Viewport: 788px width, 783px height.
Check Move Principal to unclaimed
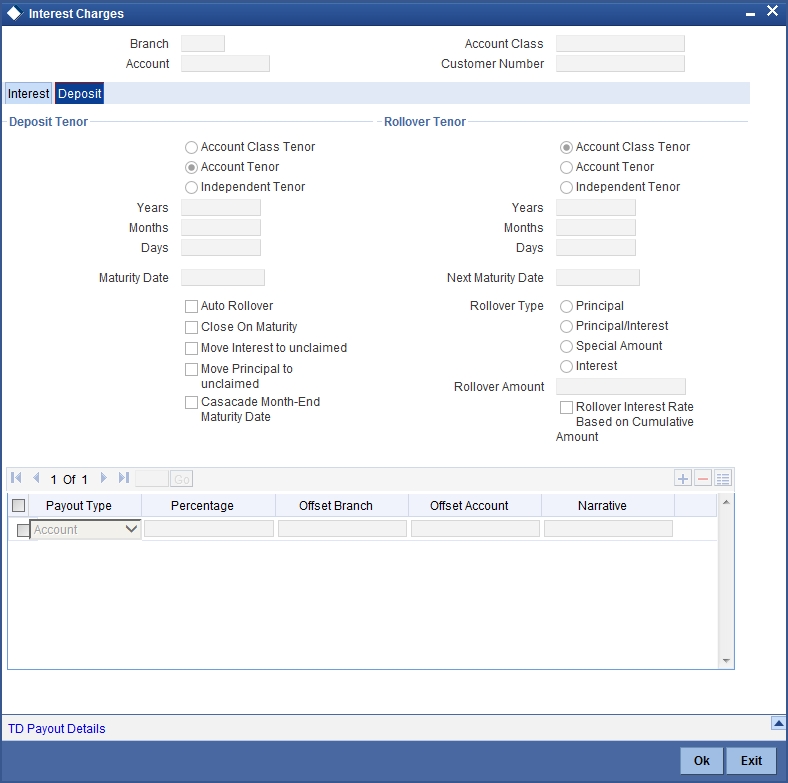(x=191, y=370)
